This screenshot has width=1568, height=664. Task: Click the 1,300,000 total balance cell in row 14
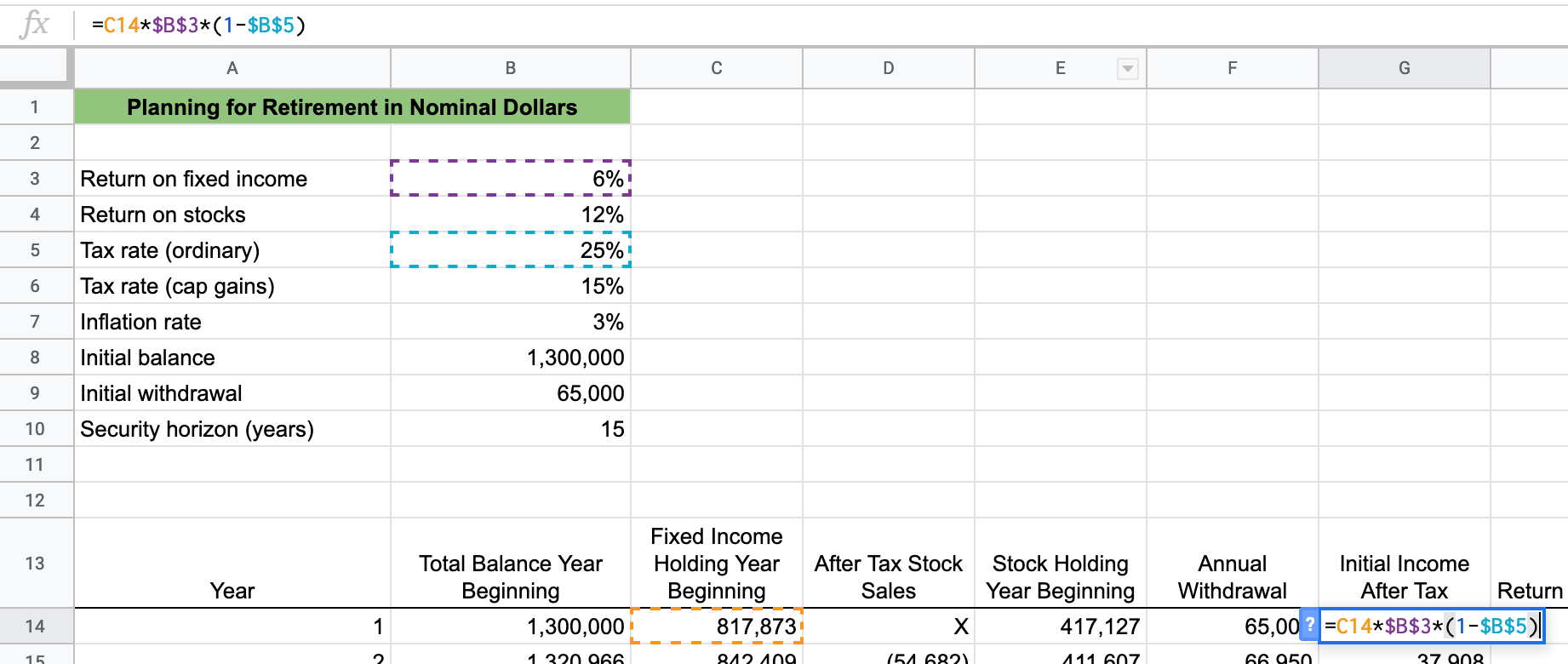(x=511, y=627)
